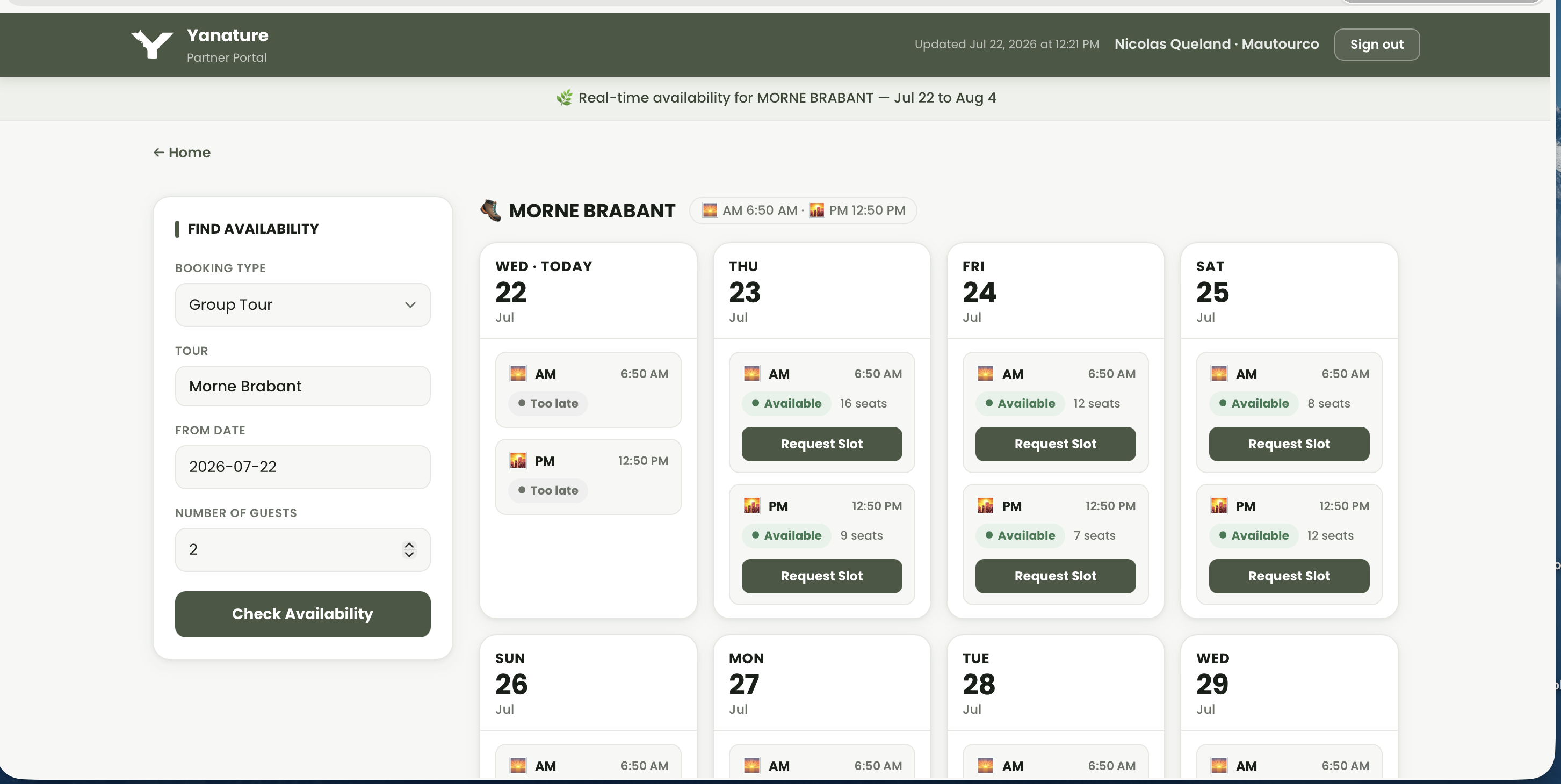Request Slot for Sat 25 PM tour
The image size is (1561, 784).
[1289, 576]
